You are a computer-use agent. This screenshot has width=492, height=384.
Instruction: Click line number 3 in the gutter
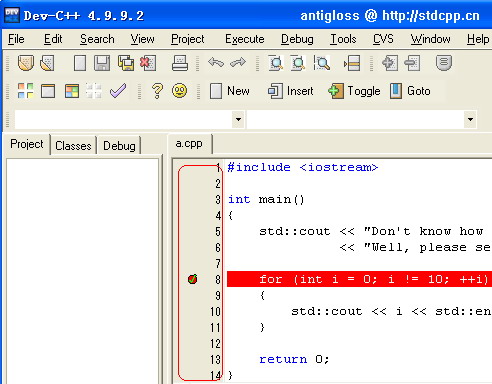[x=218, y=199]
